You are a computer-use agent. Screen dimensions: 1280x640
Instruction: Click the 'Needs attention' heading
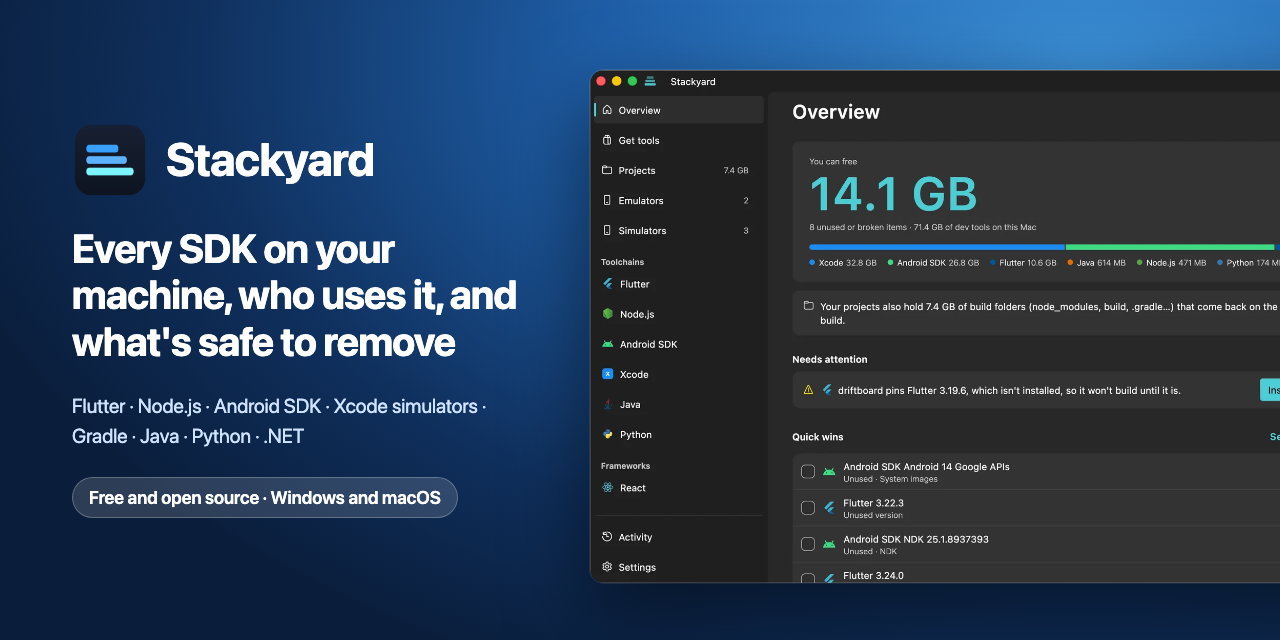click(x=830, y=359)
